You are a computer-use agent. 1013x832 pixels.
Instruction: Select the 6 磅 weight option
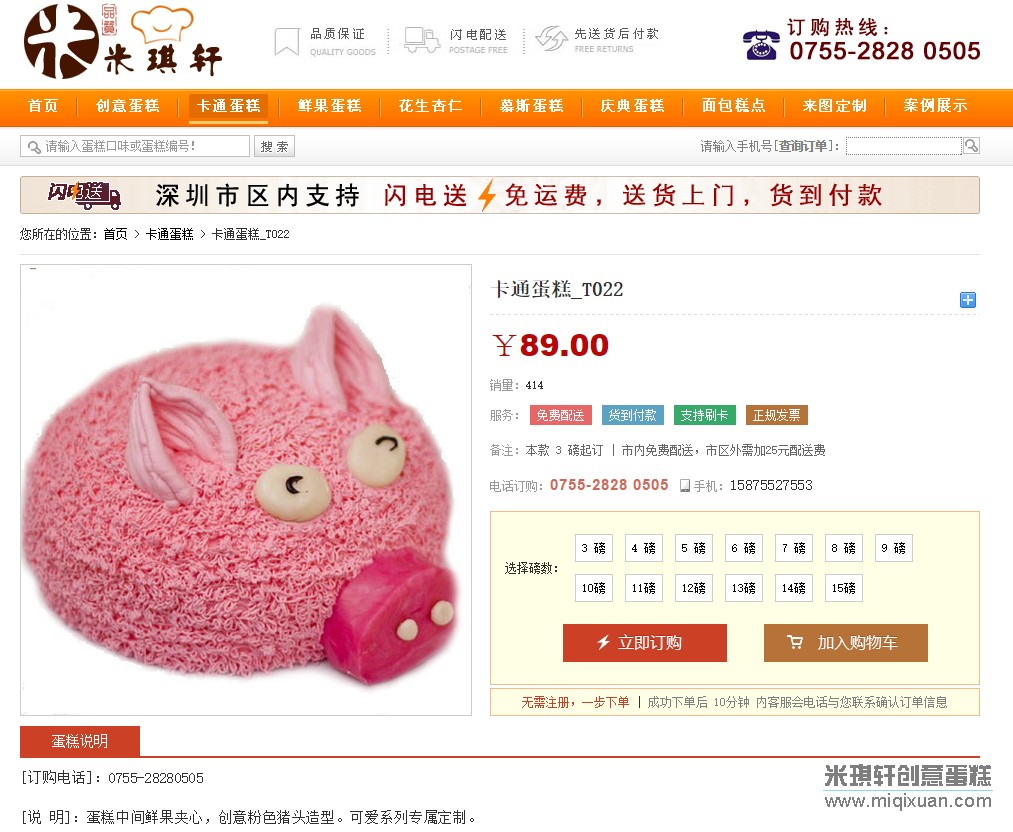(x=744, y=548)
